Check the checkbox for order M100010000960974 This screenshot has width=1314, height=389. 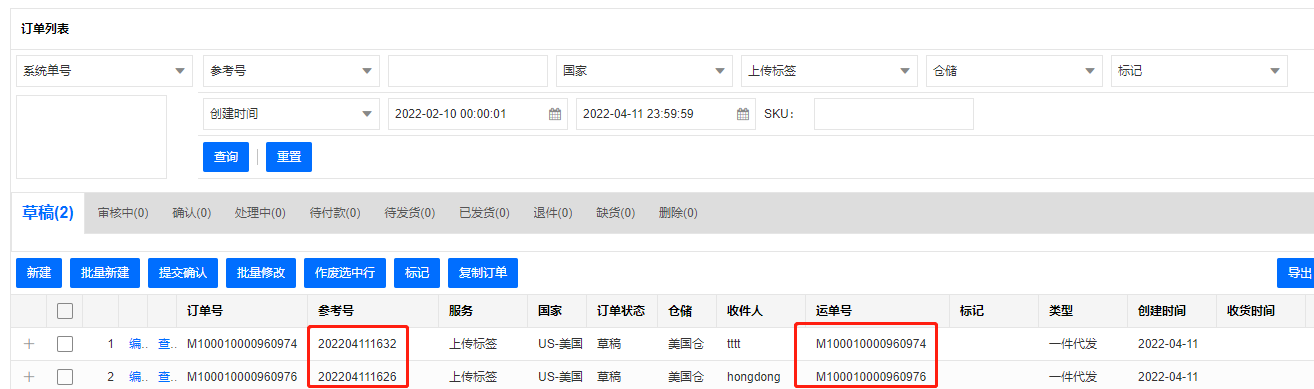(x=65, y=344)
